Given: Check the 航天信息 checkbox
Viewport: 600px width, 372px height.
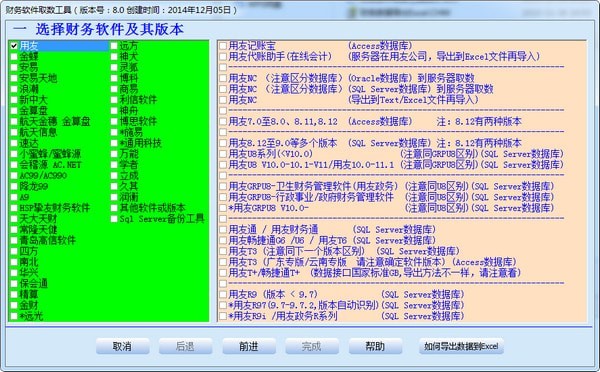Looking at the screenshot, I should 14,132.
